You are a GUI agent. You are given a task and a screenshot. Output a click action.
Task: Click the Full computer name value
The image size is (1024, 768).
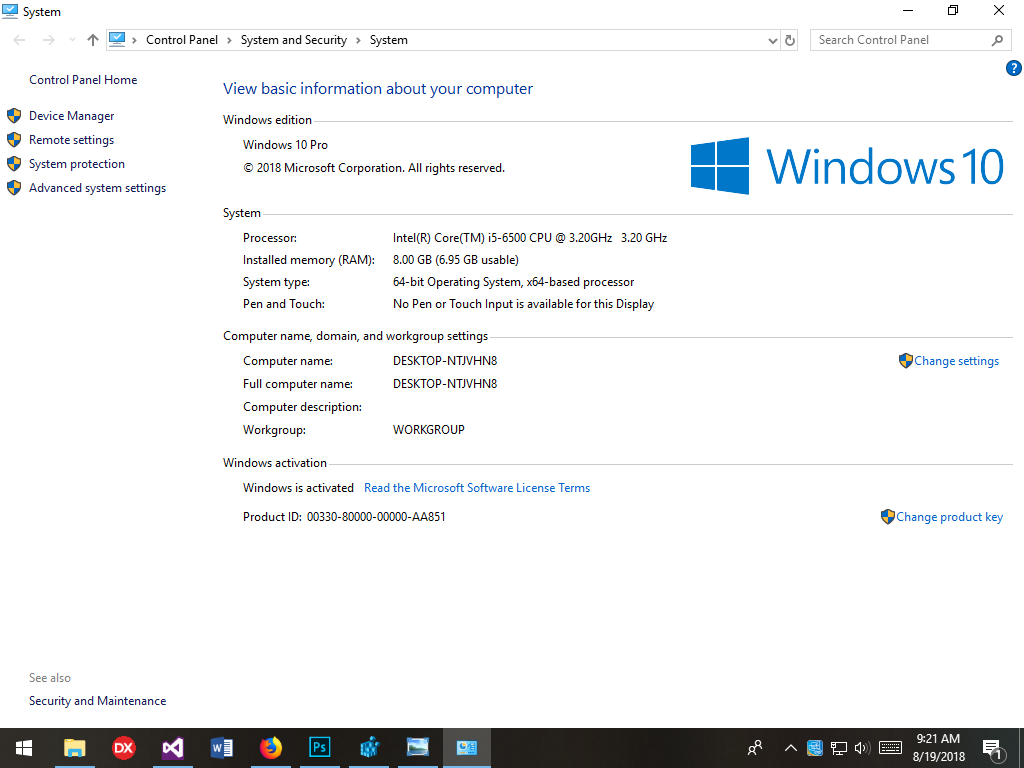click(x=445, y=384)
